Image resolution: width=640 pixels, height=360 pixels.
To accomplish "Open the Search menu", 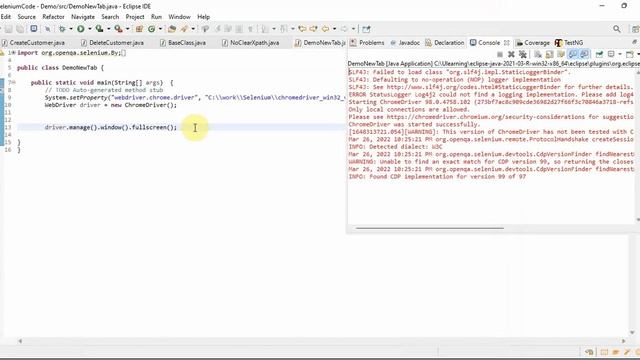I will tap(110, 17).
